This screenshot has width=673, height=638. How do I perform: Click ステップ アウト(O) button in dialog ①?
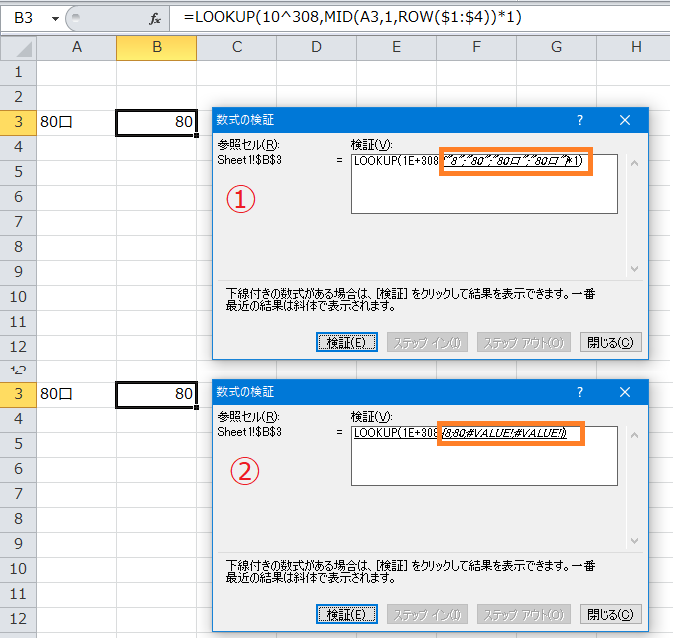click(524, 342)
